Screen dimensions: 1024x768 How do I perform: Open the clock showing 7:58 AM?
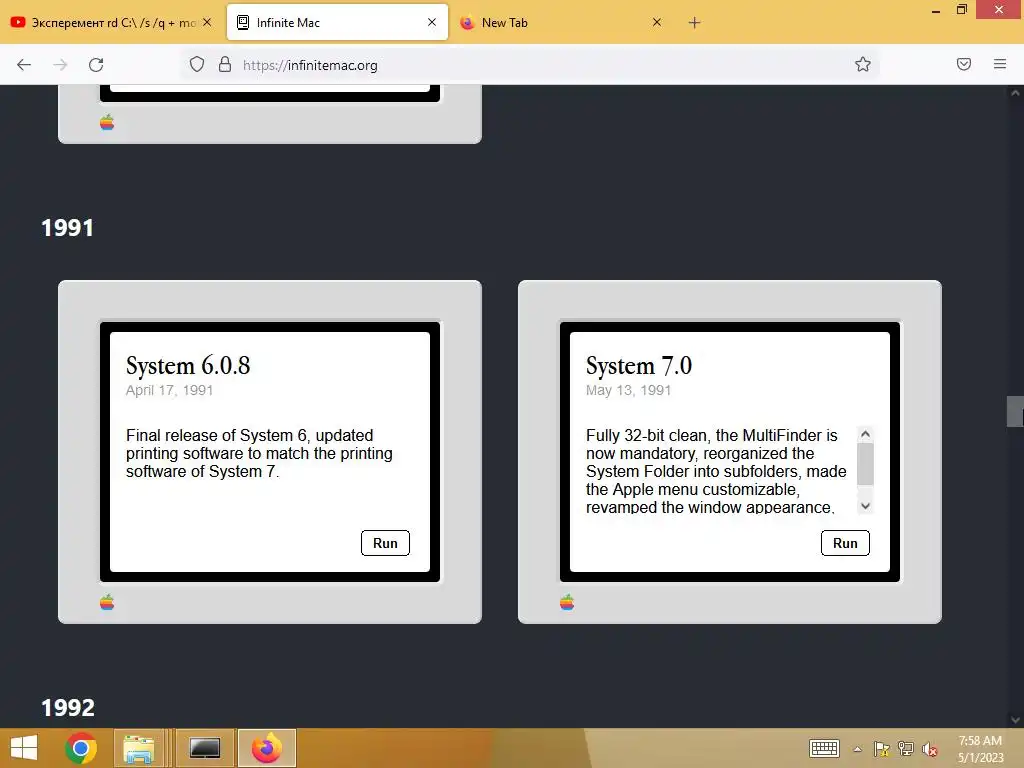click(980, 749)
